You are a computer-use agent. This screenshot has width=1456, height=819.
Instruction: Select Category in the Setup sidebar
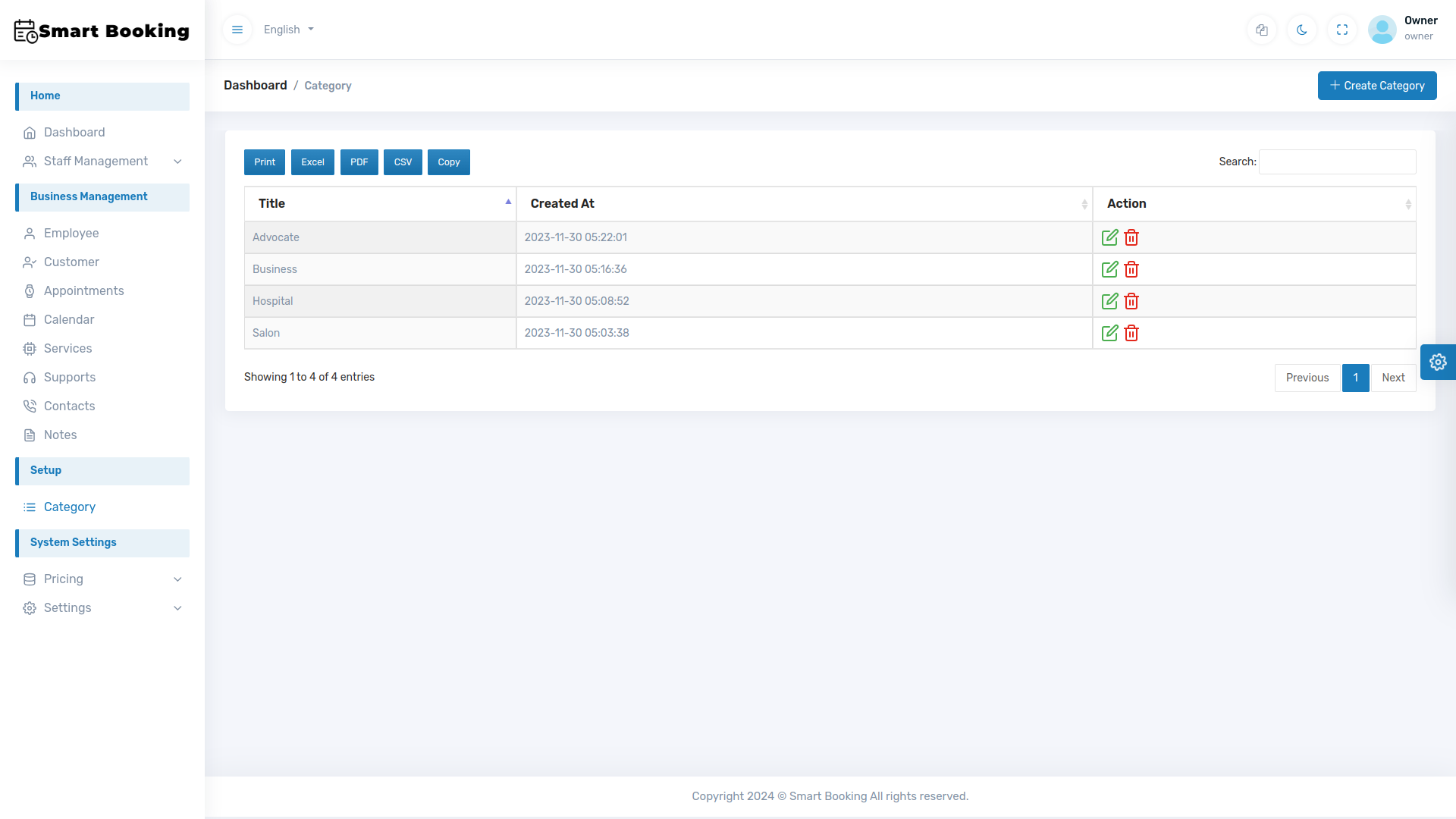(x=69, y=507)
